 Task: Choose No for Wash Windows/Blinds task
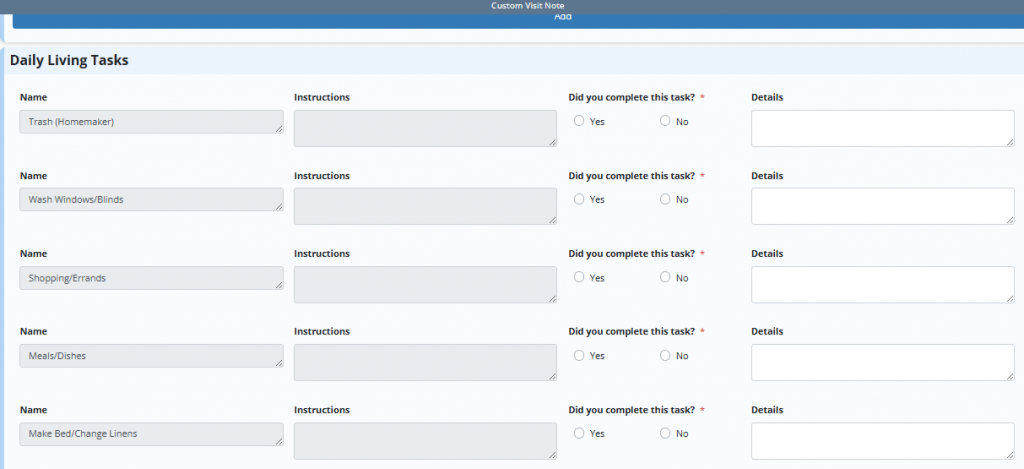(665, 199)
